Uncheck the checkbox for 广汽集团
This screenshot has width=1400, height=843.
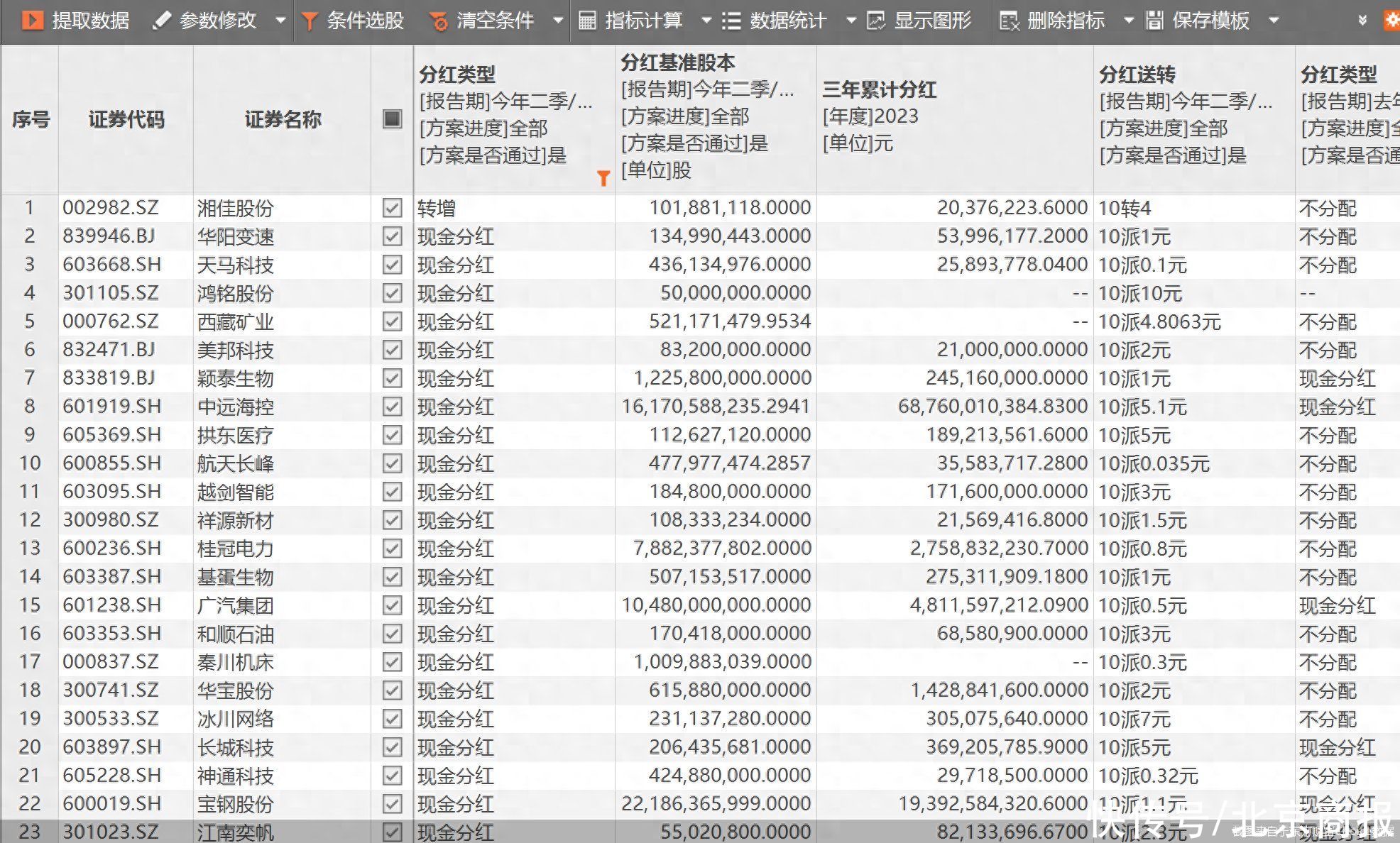(x=392, y=605)
